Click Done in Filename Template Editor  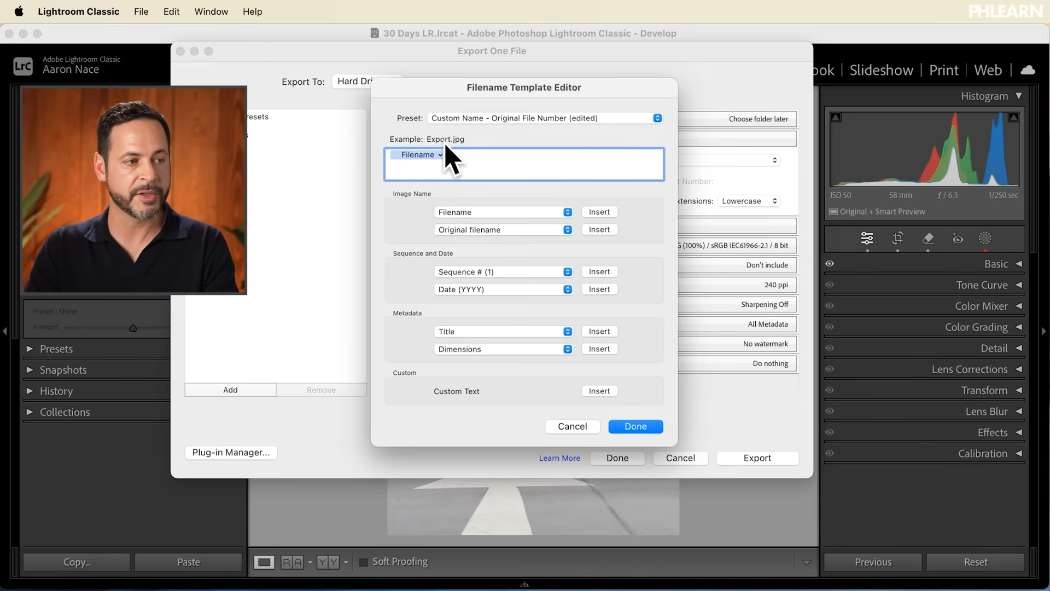635,426
